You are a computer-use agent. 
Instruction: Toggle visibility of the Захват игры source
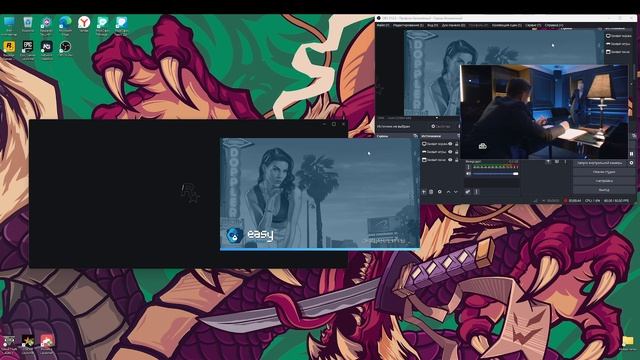(x=450, y=152)
